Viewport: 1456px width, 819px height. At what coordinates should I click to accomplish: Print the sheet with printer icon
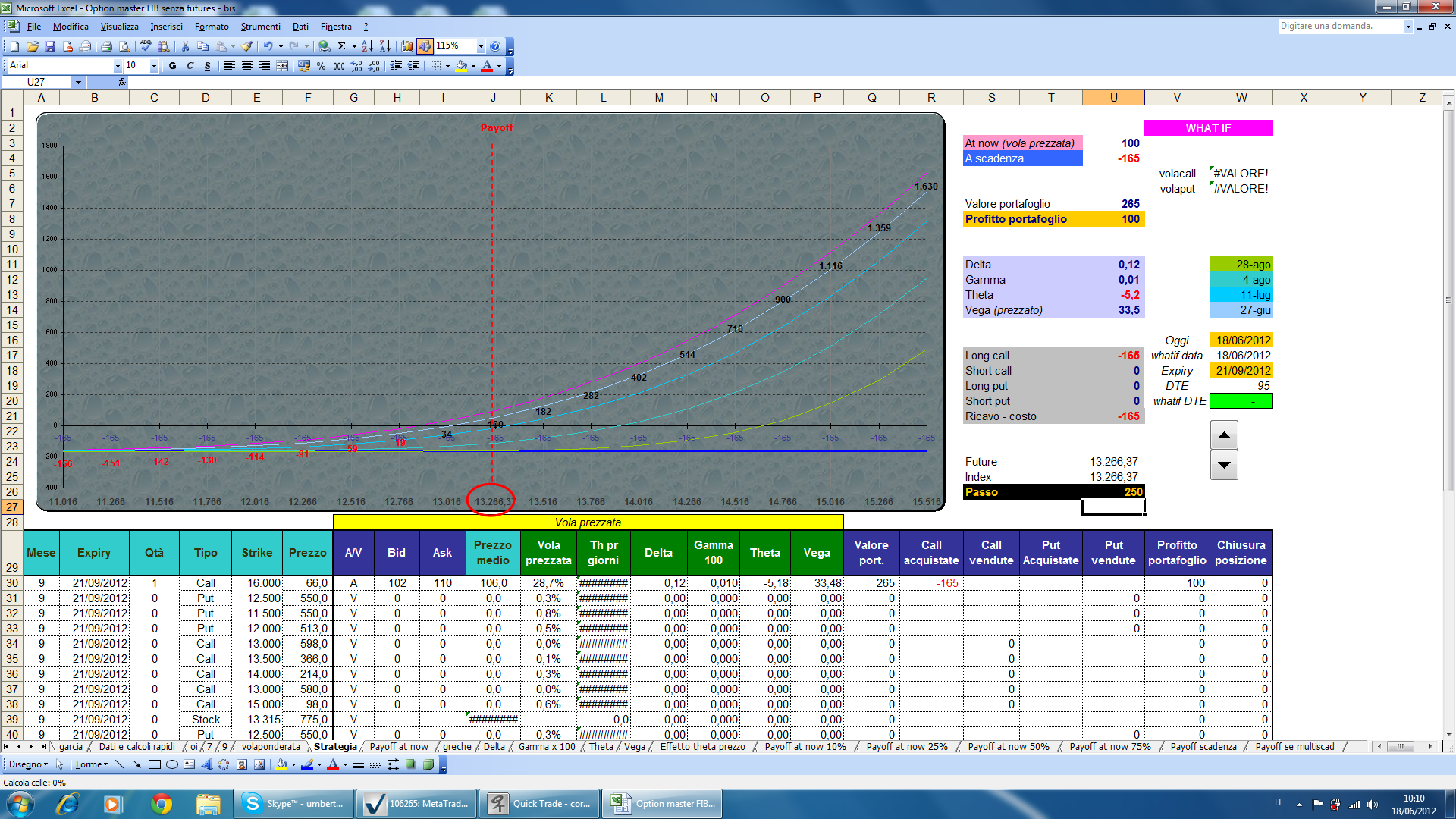pos(107,46)
